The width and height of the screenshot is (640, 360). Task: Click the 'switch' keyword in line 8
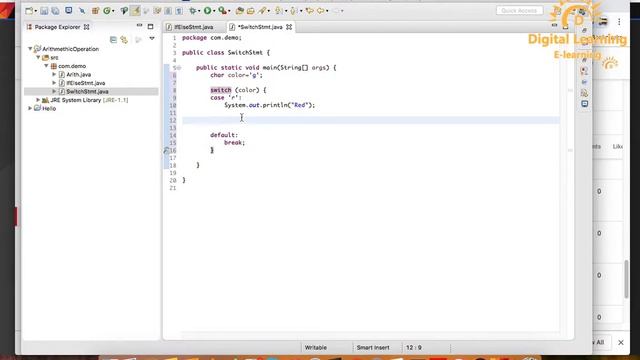pyautogui.click(x=221, y=90)
